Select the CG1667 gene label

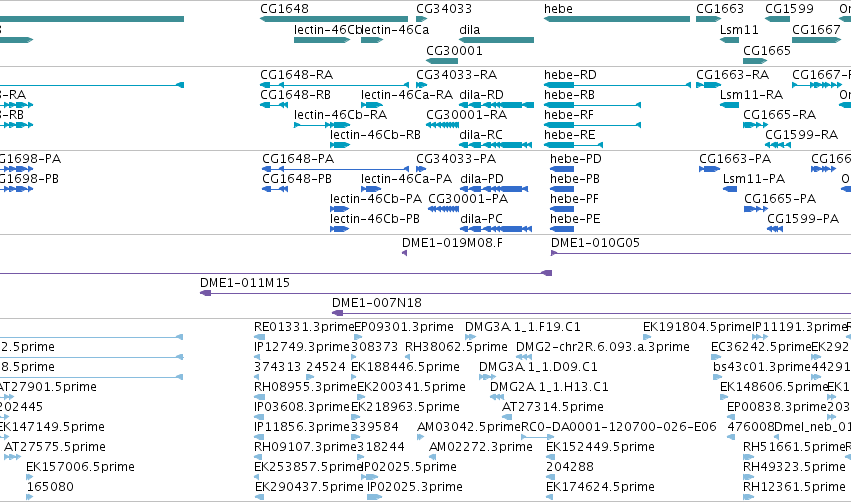pyautogui.click(x=816, y=30)
